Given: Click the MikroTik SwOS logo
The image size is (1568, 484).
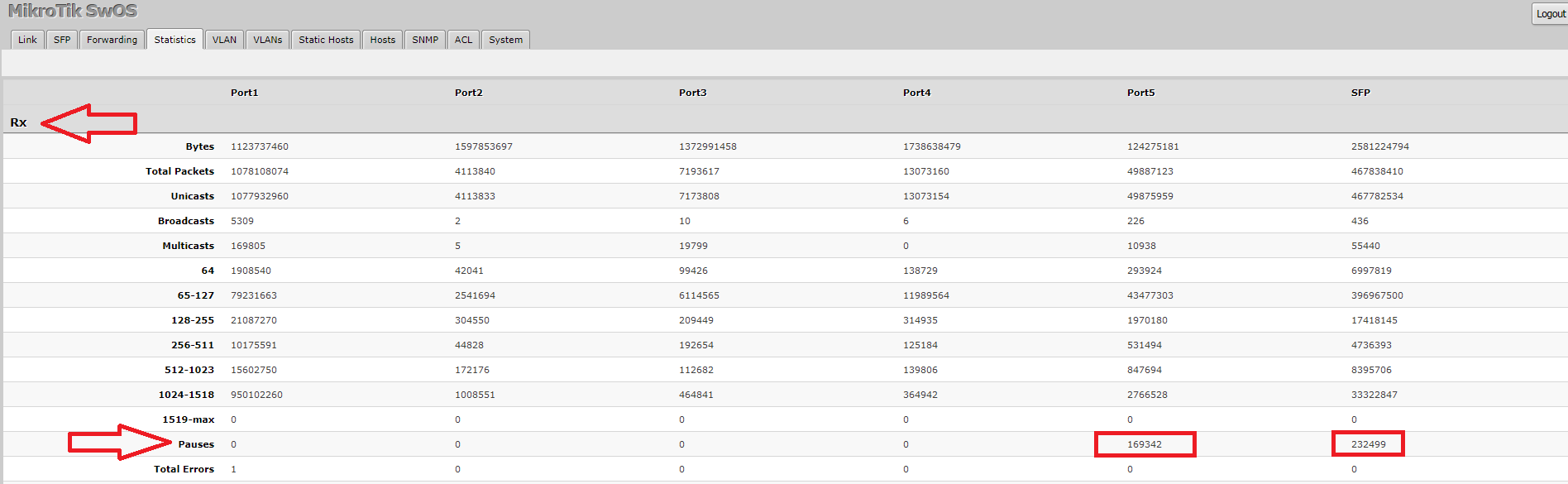Looking at the screenshot, I should point(73,11).
